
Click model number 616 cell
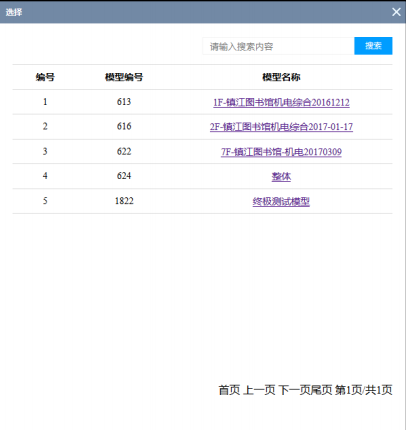pyautogui.click(x=124, y=126)
